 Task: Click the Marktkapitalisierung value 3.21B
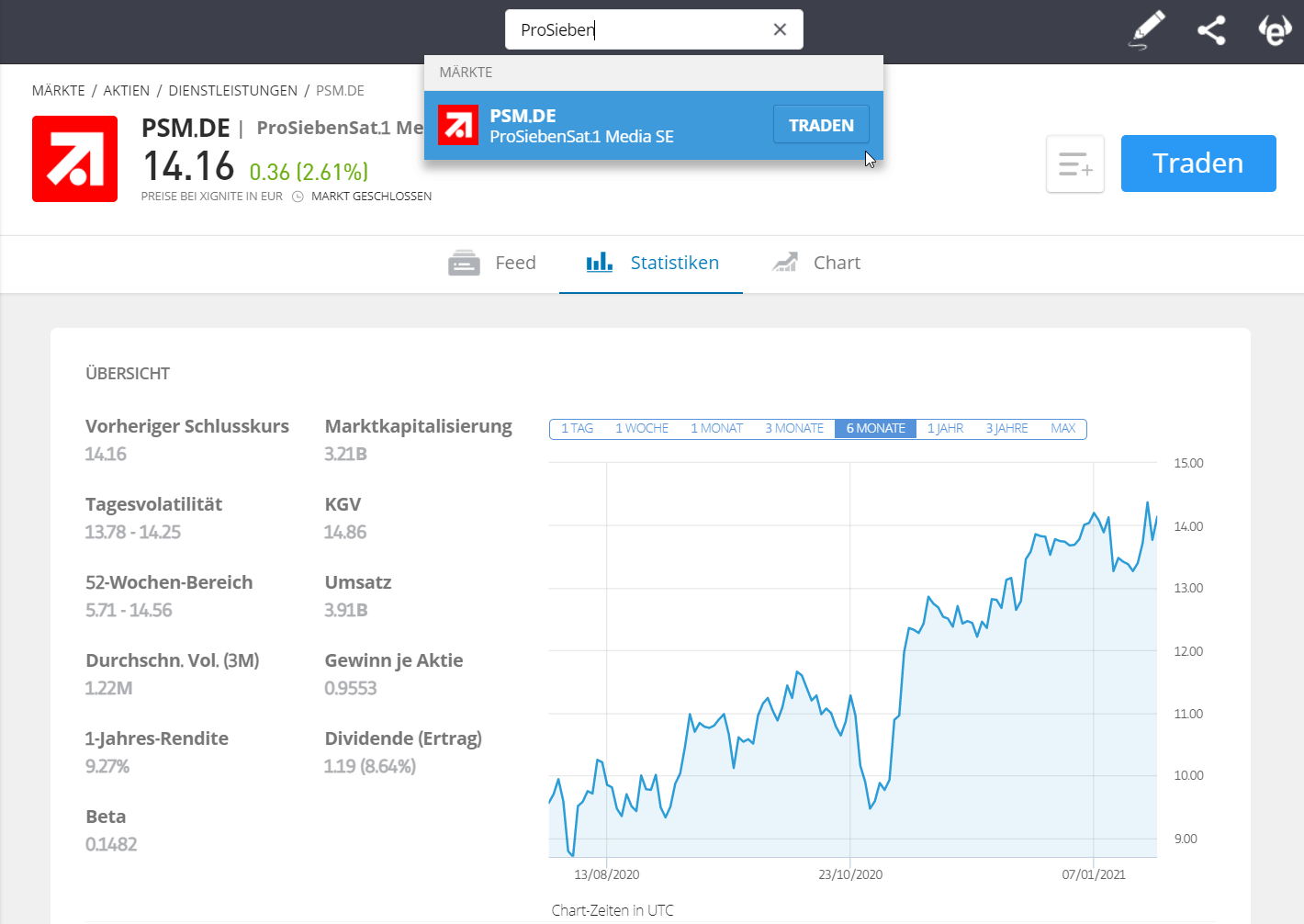click(345, 454)
